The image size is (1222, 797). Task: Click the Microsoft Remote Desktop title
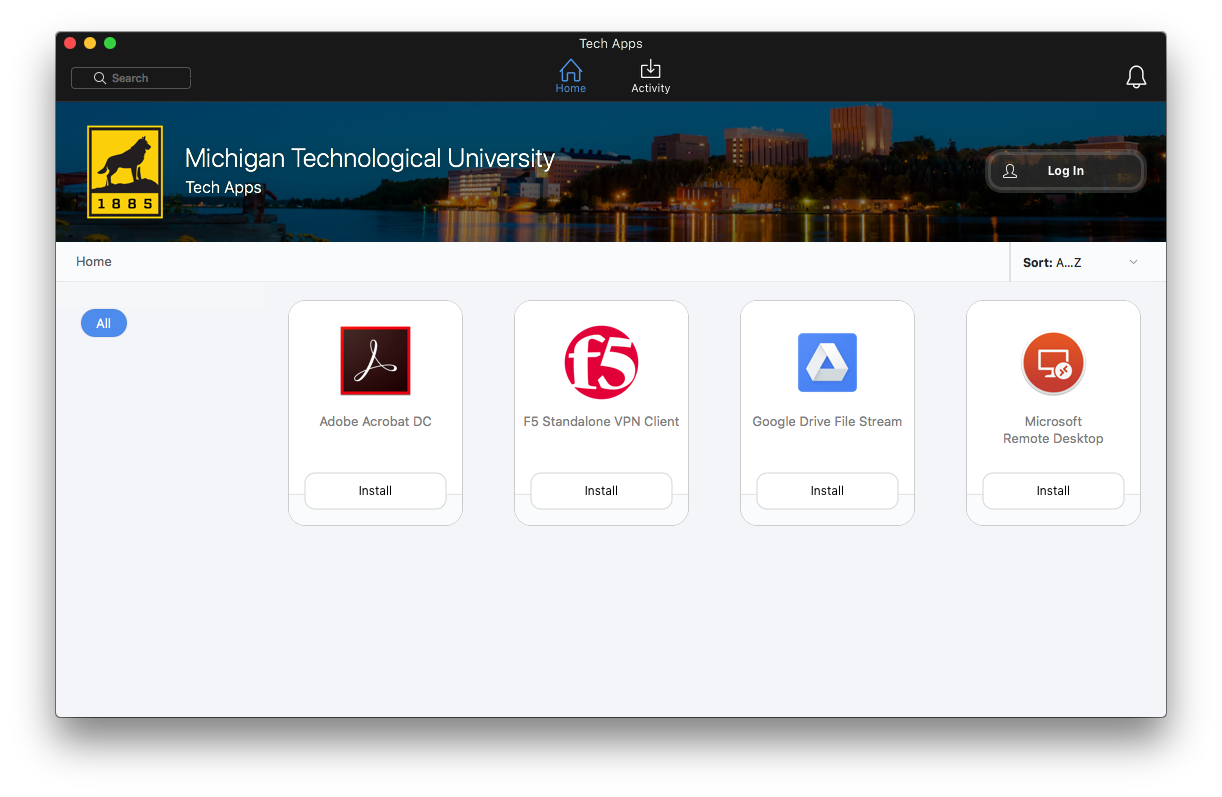[1053, 430]
